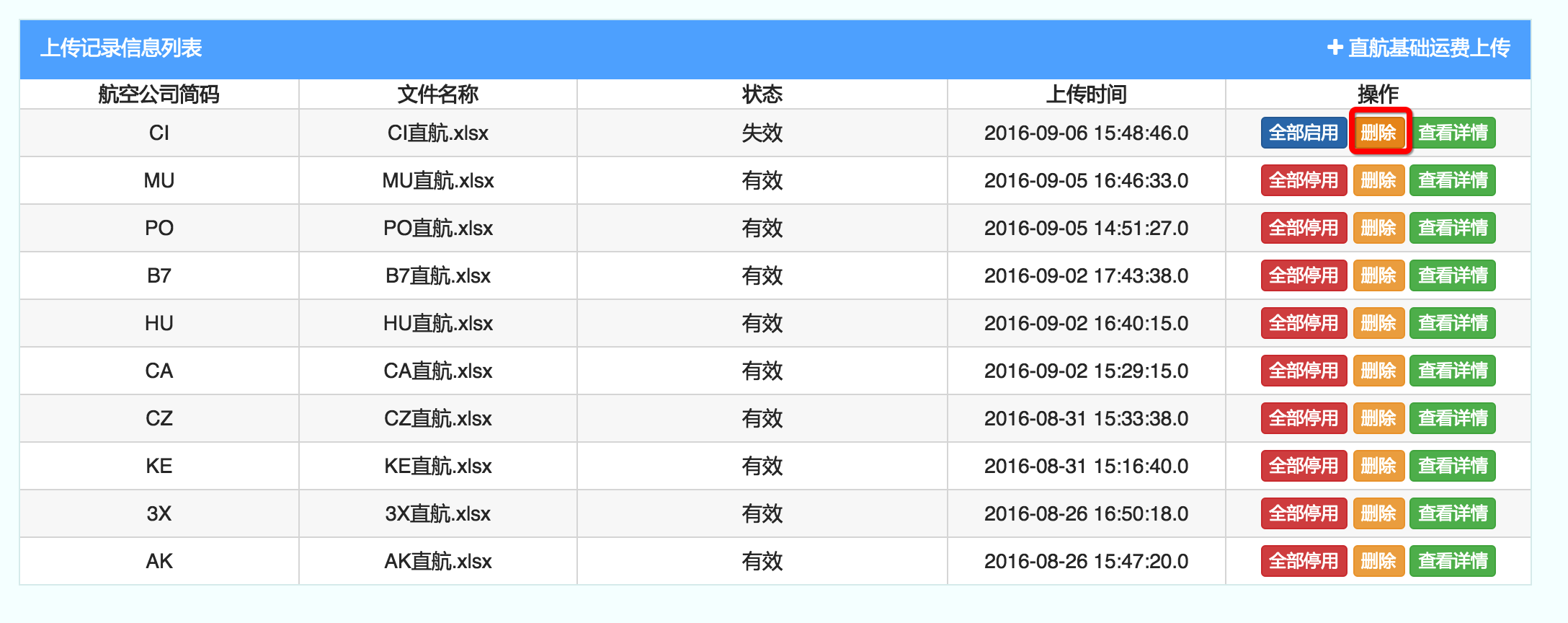
Task: Select the PO直航.xlsx file name cell
Action: click(437, 228)
